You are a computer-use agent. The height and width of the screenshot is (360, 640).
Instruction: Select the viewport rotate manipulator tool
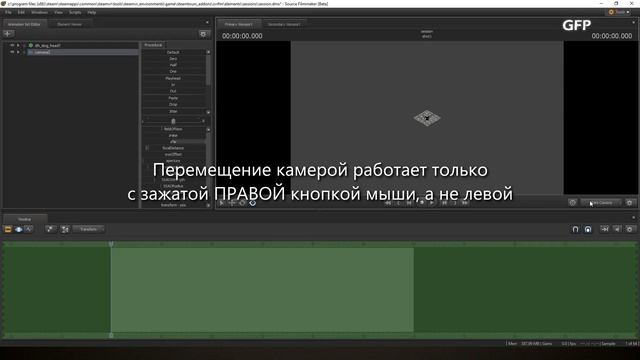pyautogui.click(x=242, y=203)
